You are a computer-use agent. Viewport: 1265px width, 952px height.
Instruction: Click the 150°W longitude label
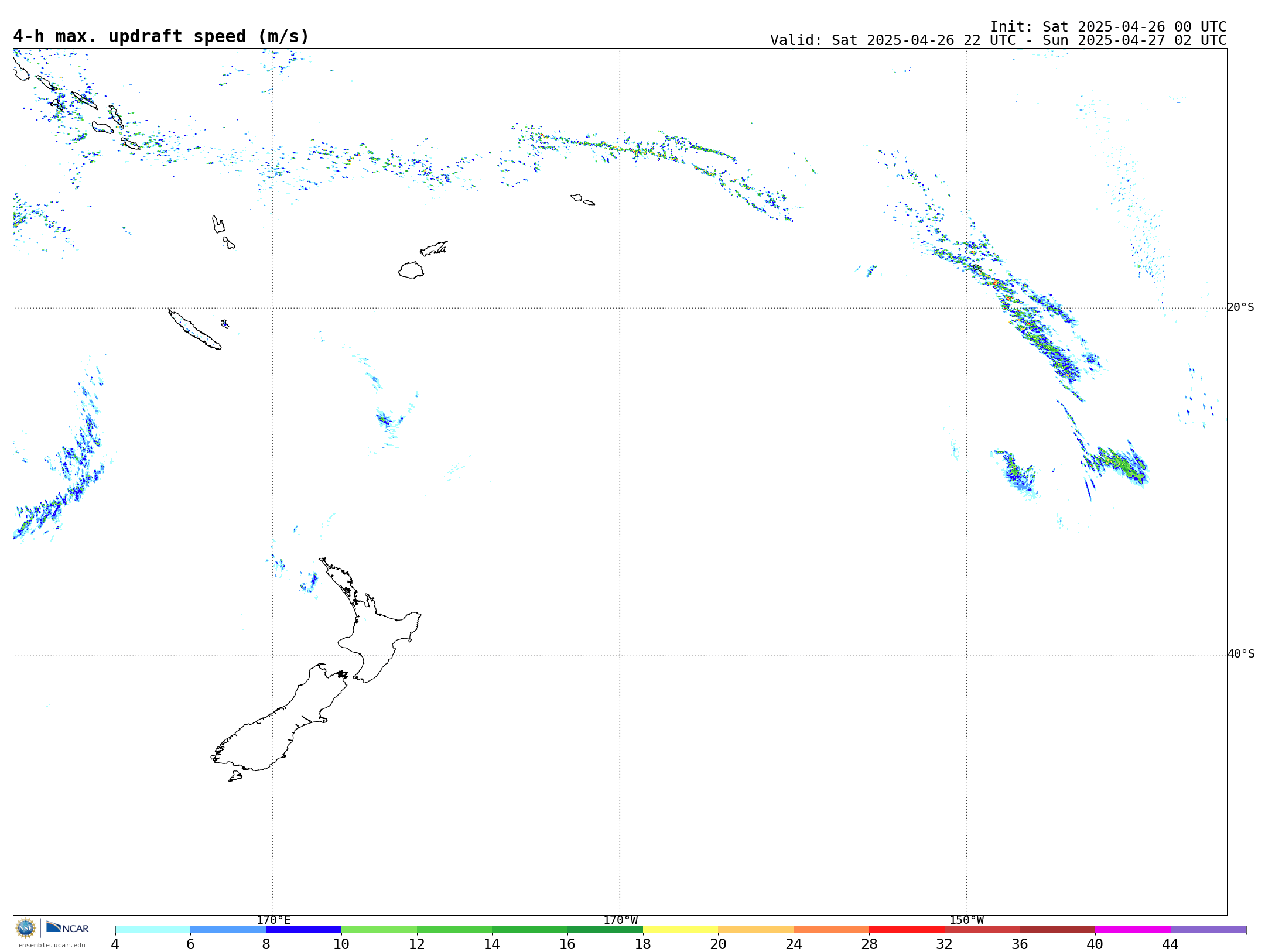coord(967,920)
